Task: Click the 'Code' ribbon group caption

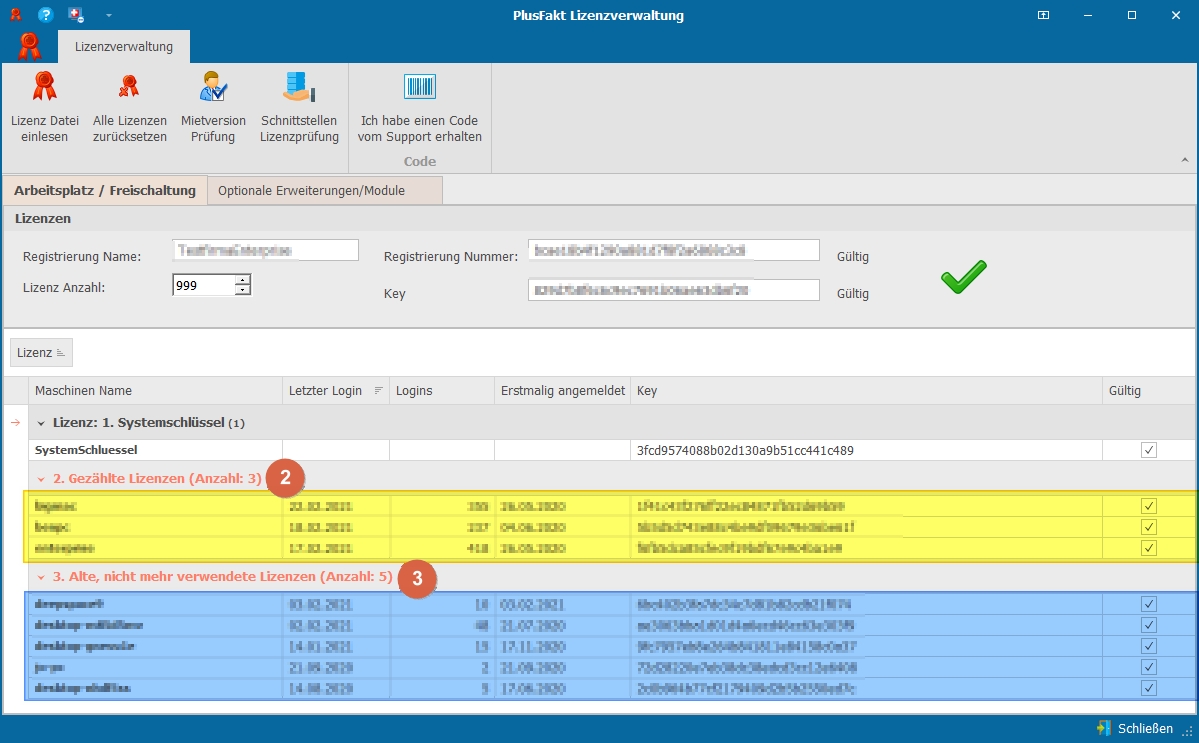Action: [x=420, y=161]
